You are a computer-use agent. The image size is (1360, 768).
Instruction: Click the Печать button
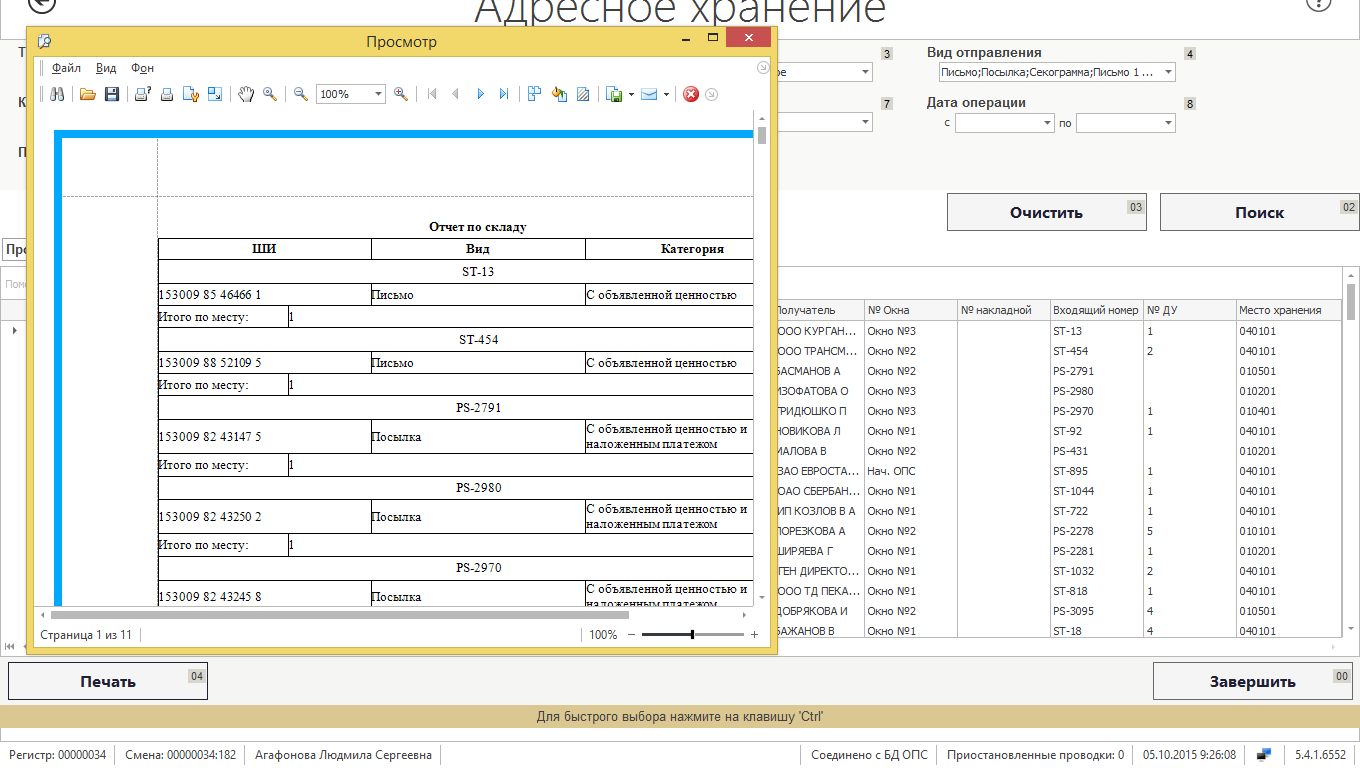click(108, 682)
